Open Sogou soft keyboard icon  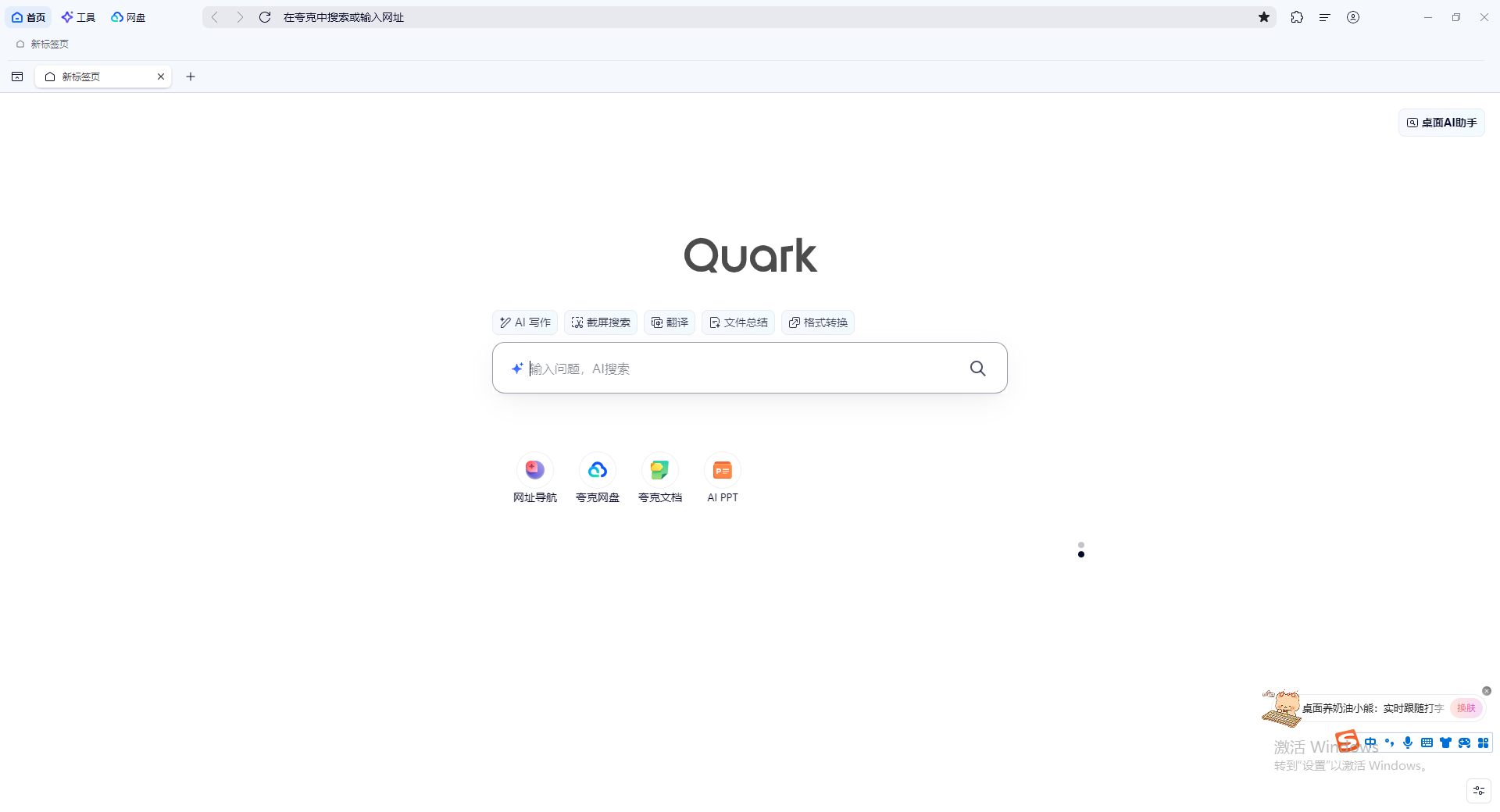[1427, 743]
